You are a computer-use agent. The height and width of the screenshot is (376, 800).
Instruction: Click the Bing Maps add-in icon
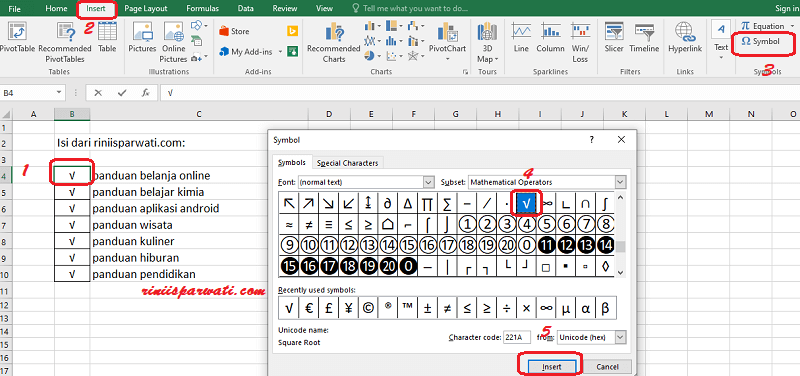point(292,31)
